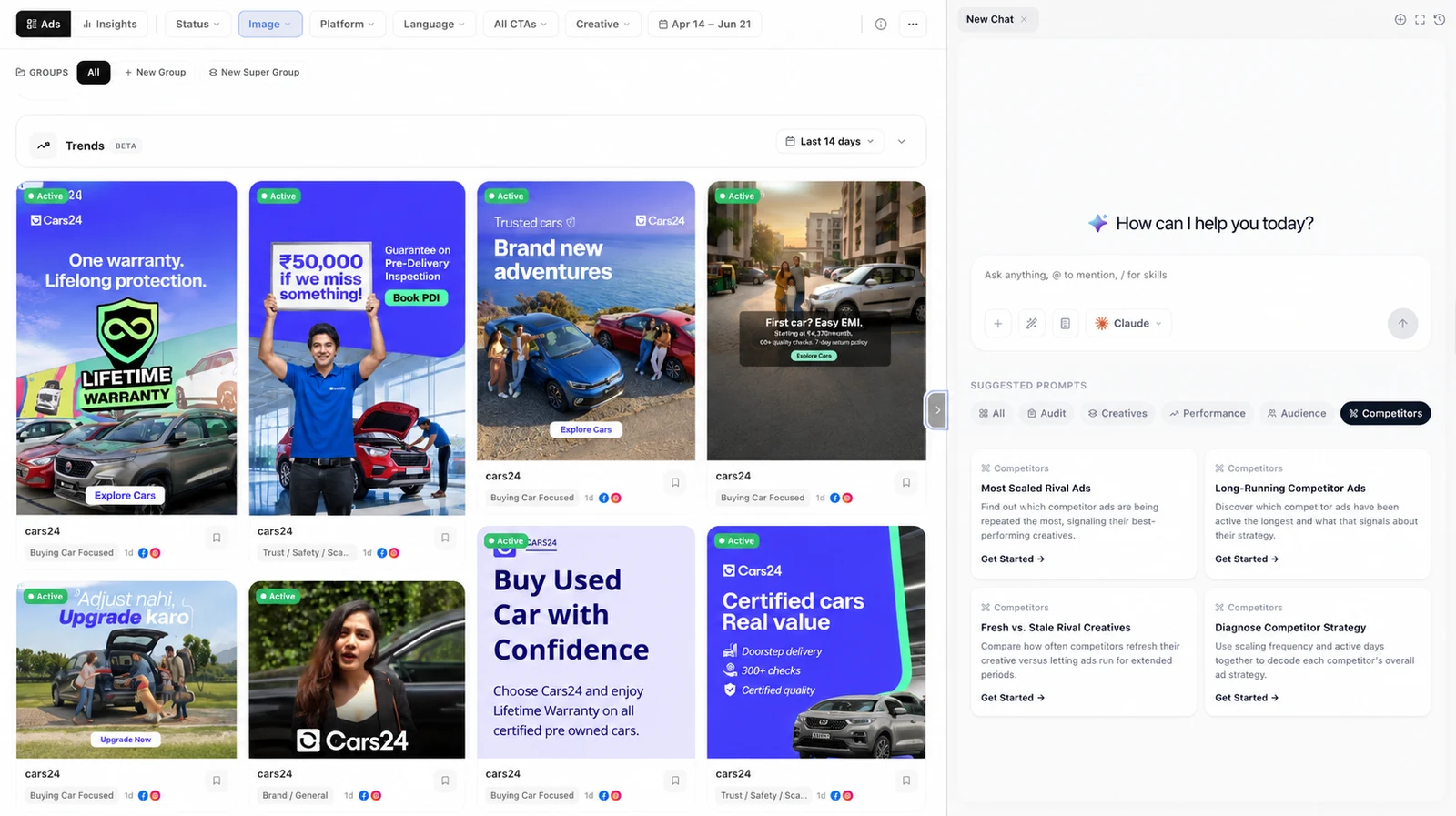Bookmark the Brand new adventures ad
1456x816 pixels.
[675, 483]
